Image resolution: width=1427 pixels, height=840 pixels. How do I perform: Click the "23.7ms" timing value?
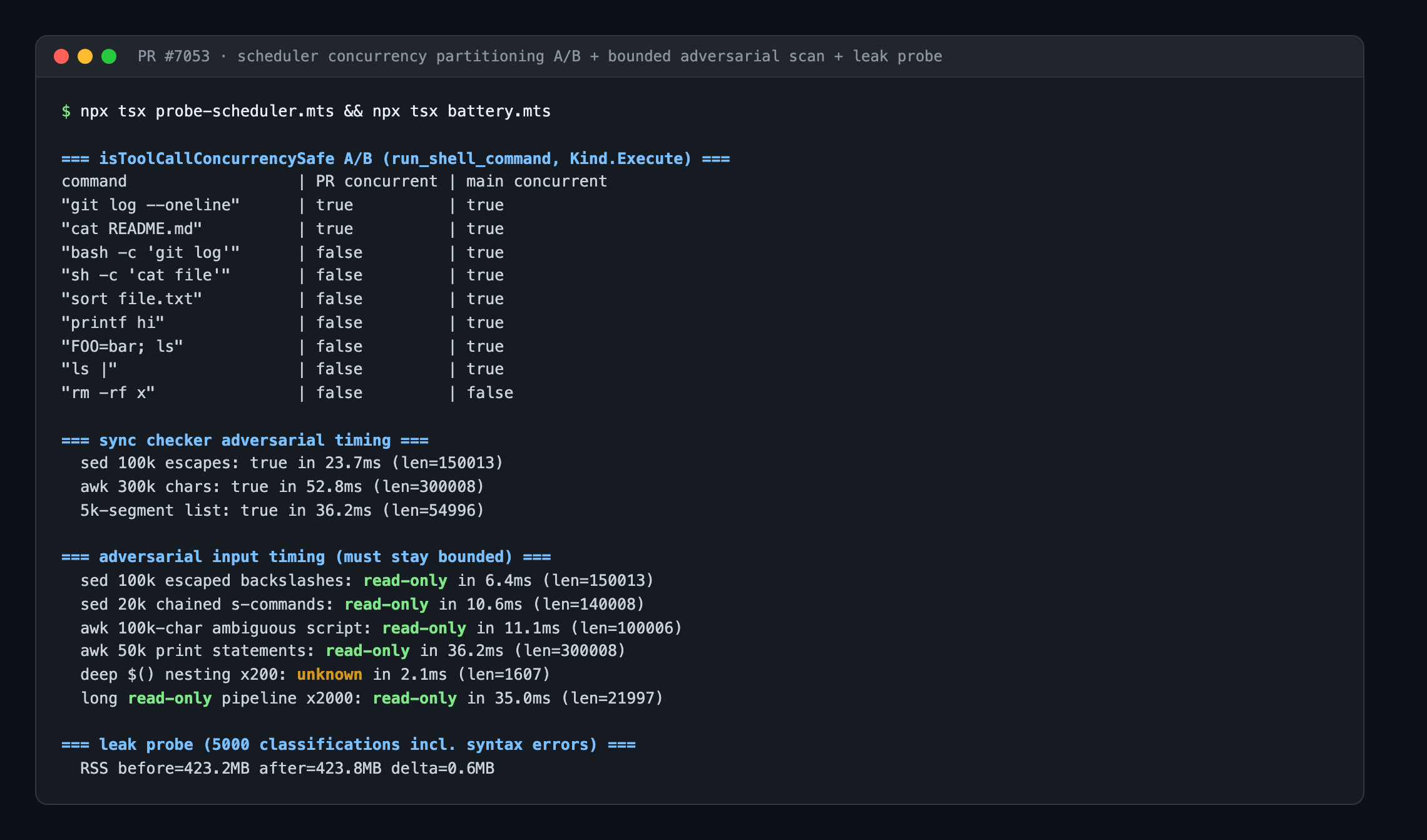pyautogui.click(x=353, y=463)
